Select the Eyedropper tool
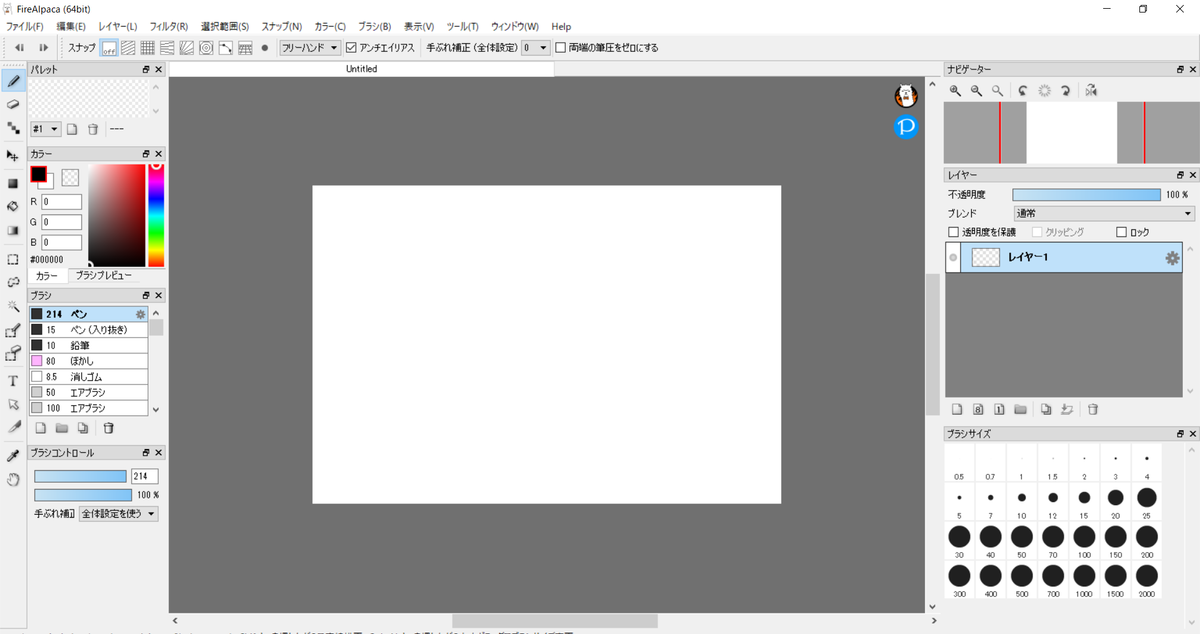This screenshot has height=634, width=1200. [13, 456]
